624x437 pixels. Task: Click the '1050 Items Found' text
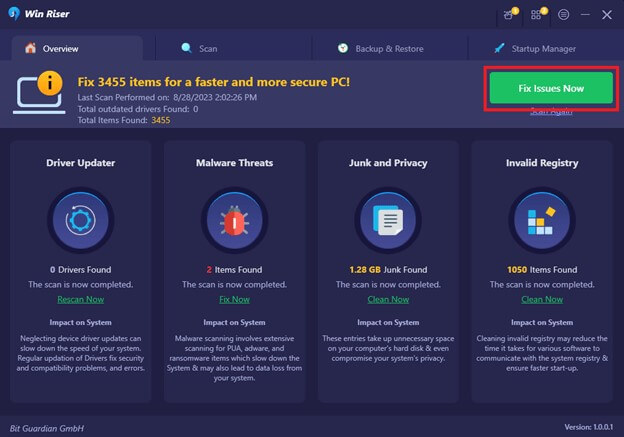542,269
